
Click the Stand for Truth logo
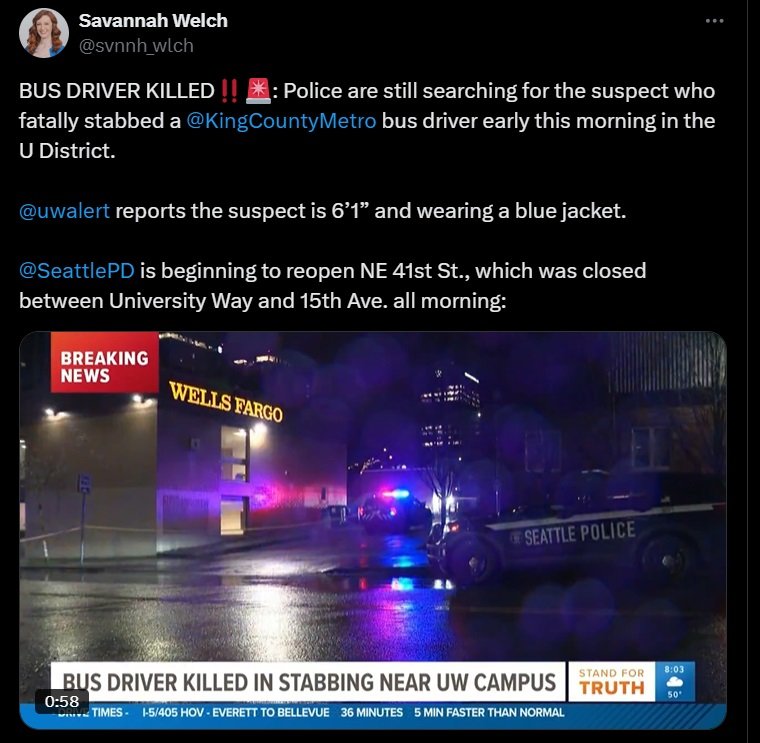[x=612, y=681]
